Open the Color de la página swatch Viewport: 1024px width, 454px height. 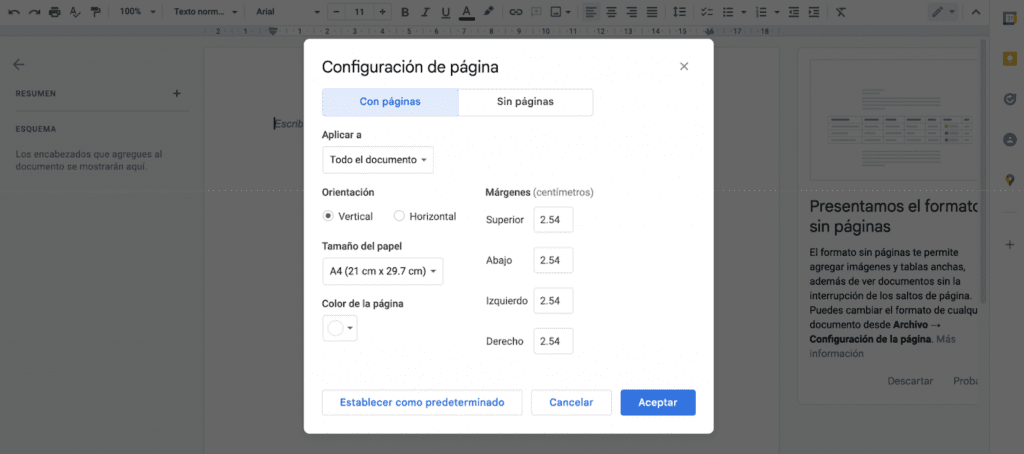[340, 328]
